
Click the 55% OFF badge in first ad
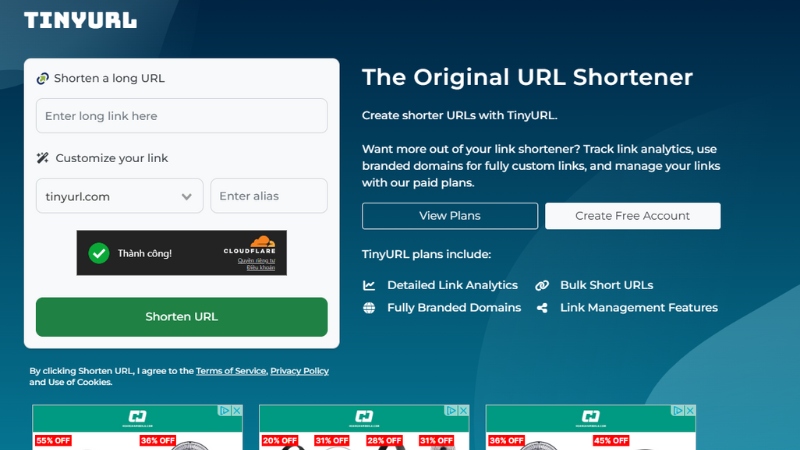(x=53, y=440)
